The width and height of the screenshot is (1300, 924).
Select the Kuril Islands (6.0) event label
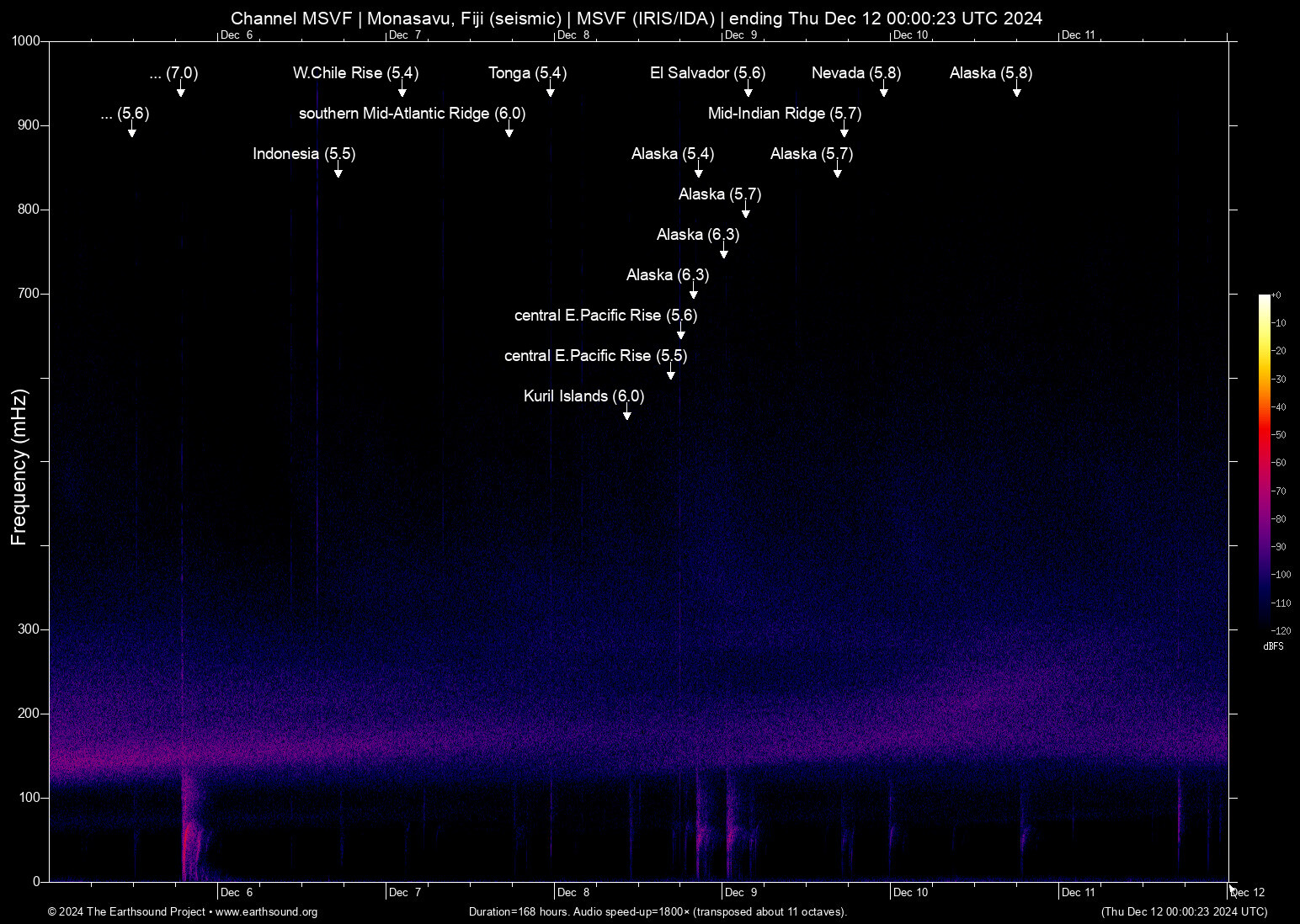pyautogui.click(x=583, y=396)
